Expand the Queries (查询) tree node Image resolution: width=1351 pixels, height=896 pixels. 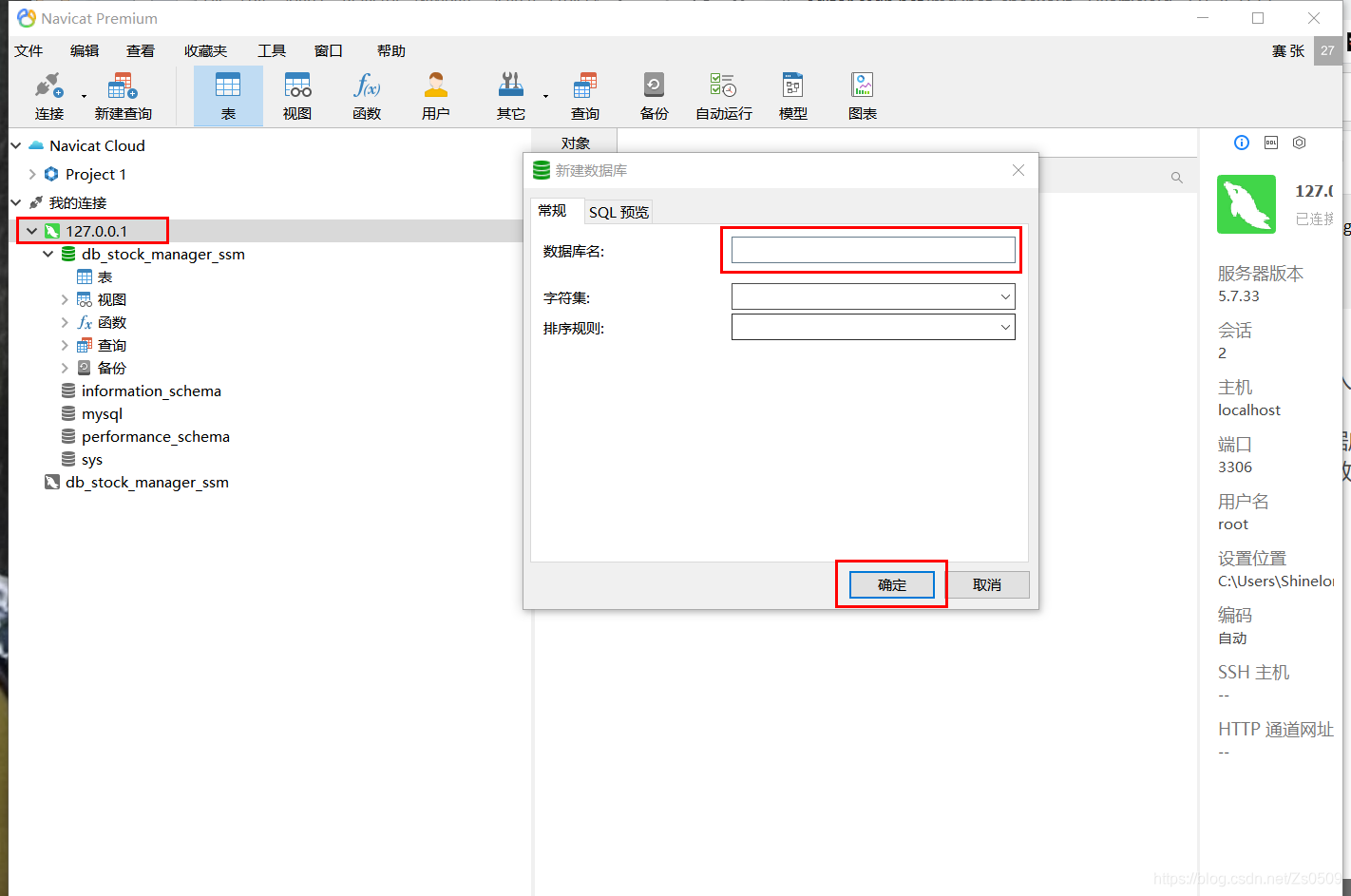65,345
